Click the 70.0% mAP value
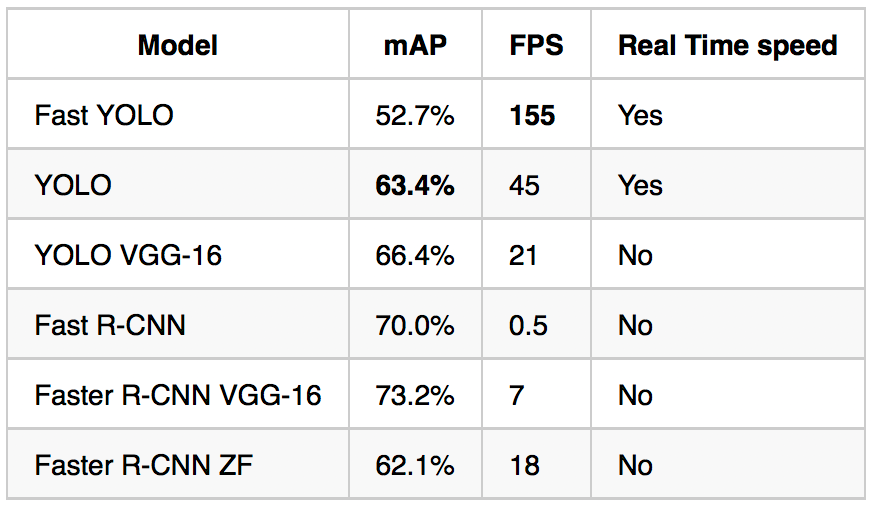This screenshot has height=508, width=874. click(x=415, y=325)
